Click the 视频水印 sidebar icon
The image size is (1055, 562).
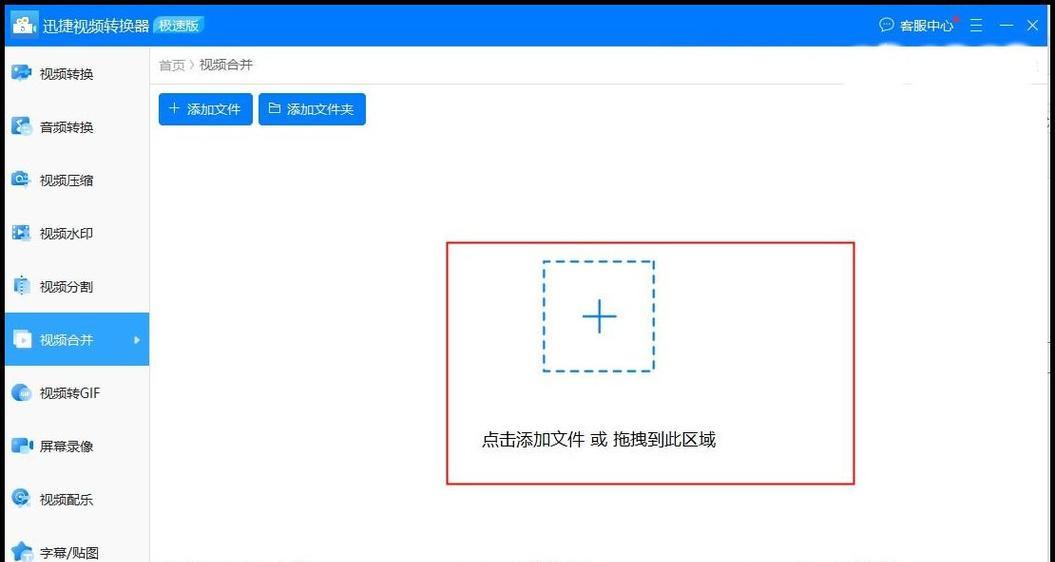[x=22, y=233]
